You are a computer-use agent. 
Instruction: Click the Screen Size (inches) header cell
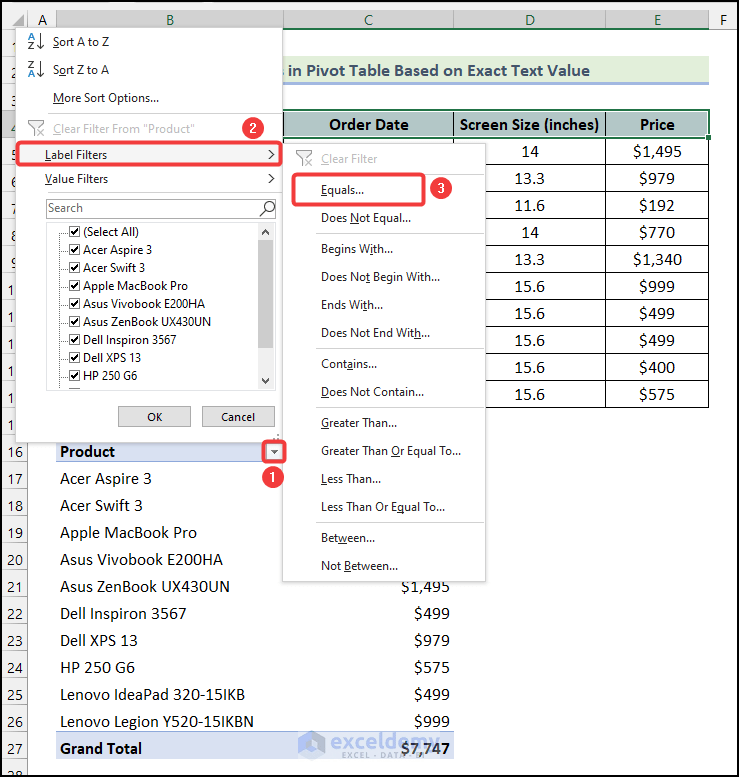click(x=529, y=124)
